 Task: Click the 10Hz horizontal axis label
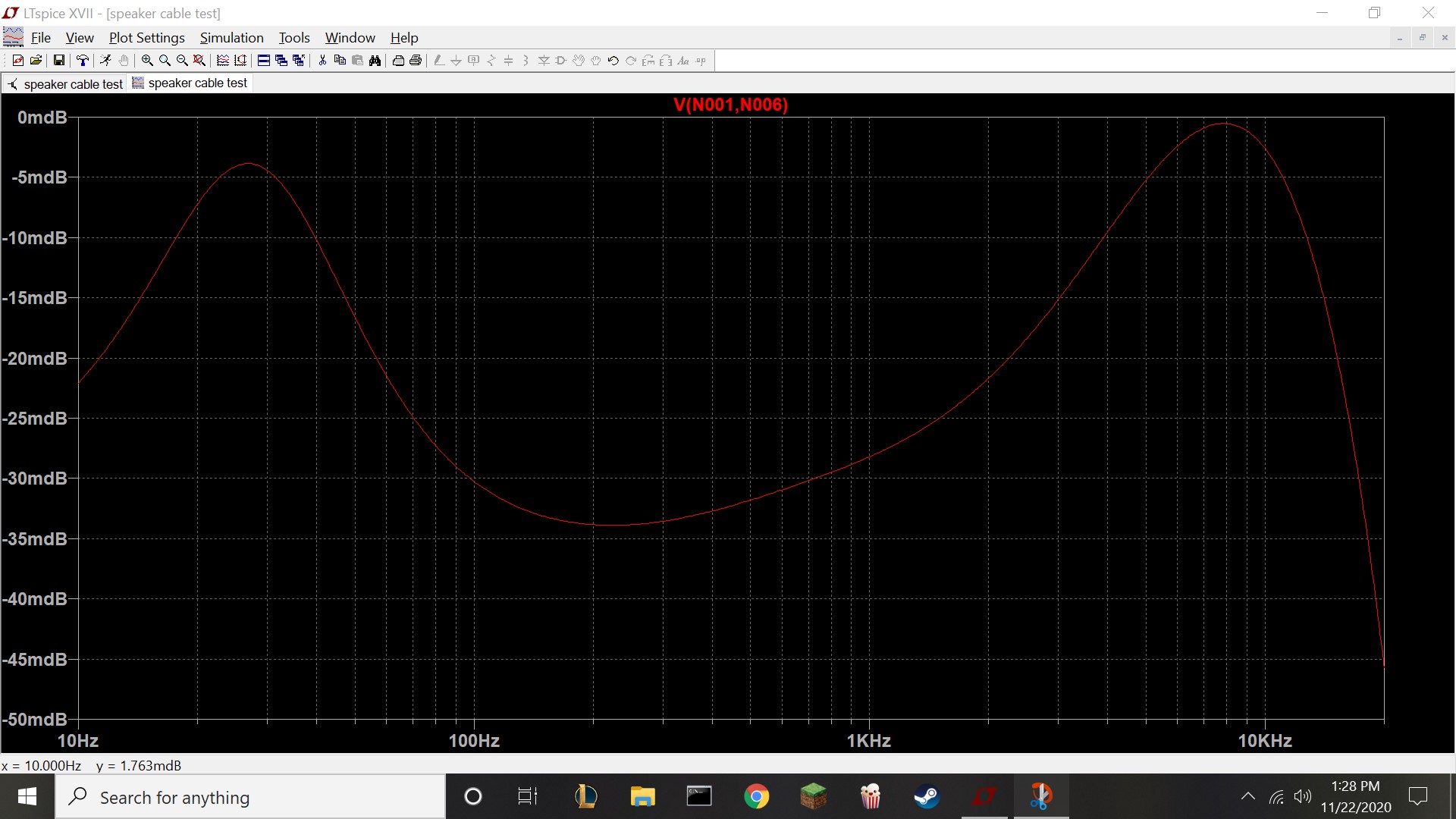tap(78, 741)
